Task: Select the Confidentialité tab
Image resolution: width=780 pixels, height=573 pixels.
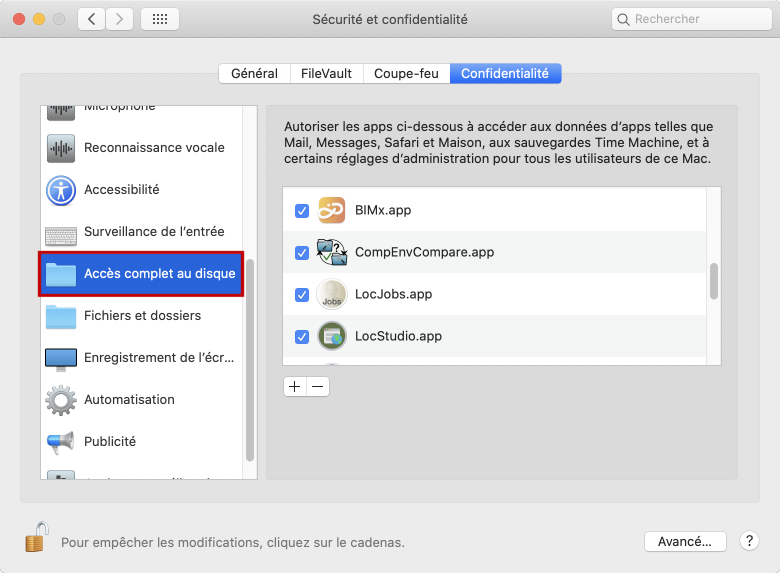Action: coord(505,74)
